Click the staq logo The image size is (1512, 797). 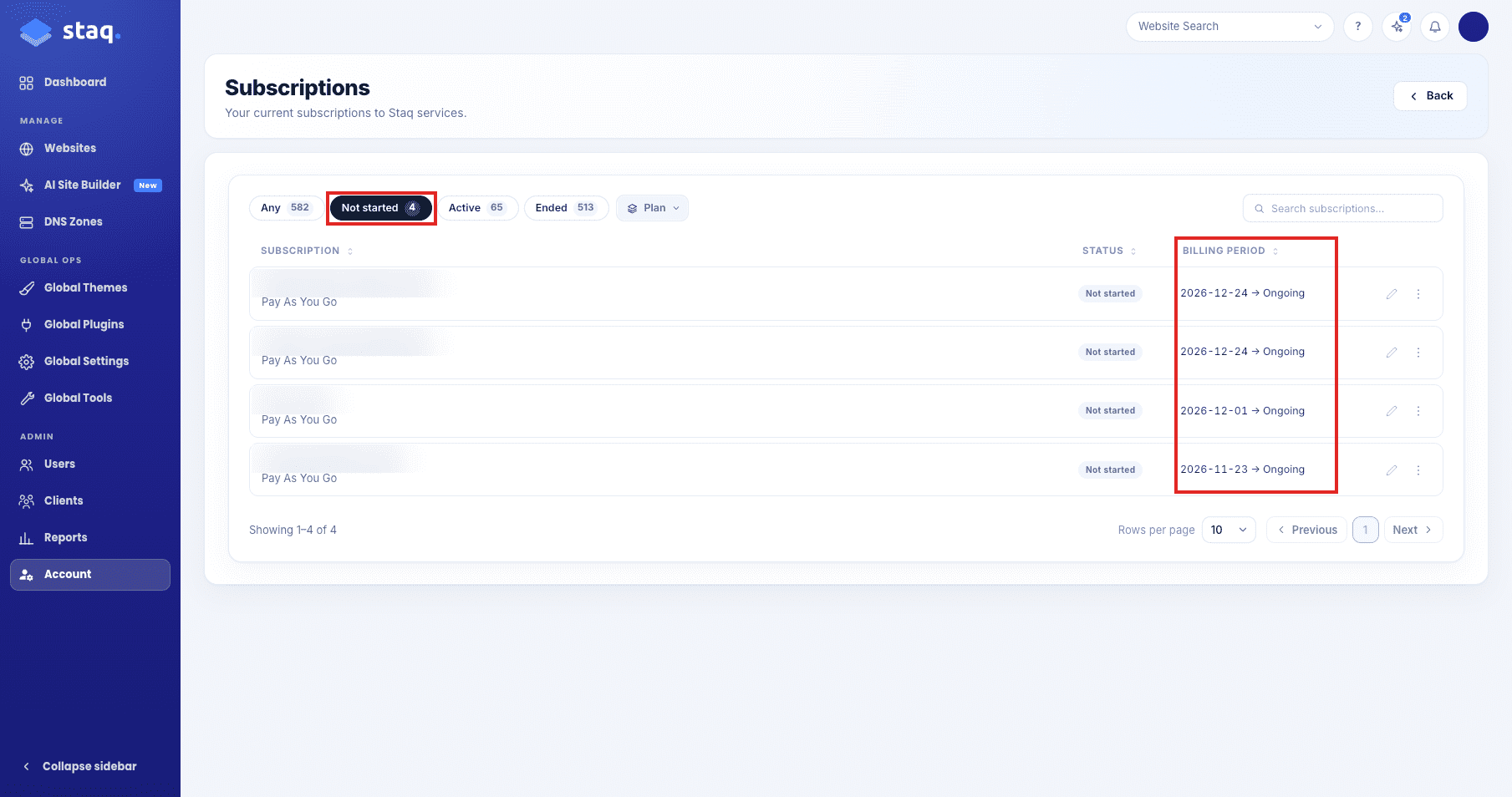tap(70, 32)
